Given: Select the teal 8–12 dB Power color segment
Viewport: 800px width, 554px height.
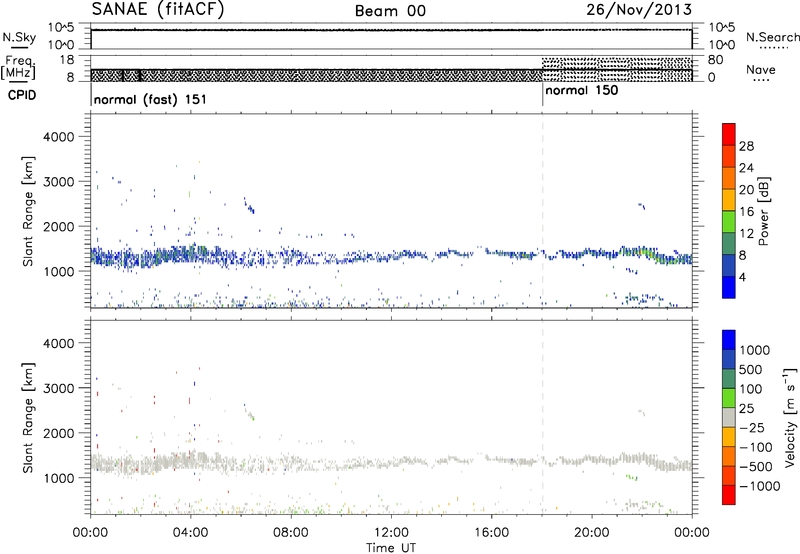Looking at the screenshot, I should click(x=729, y=243).
